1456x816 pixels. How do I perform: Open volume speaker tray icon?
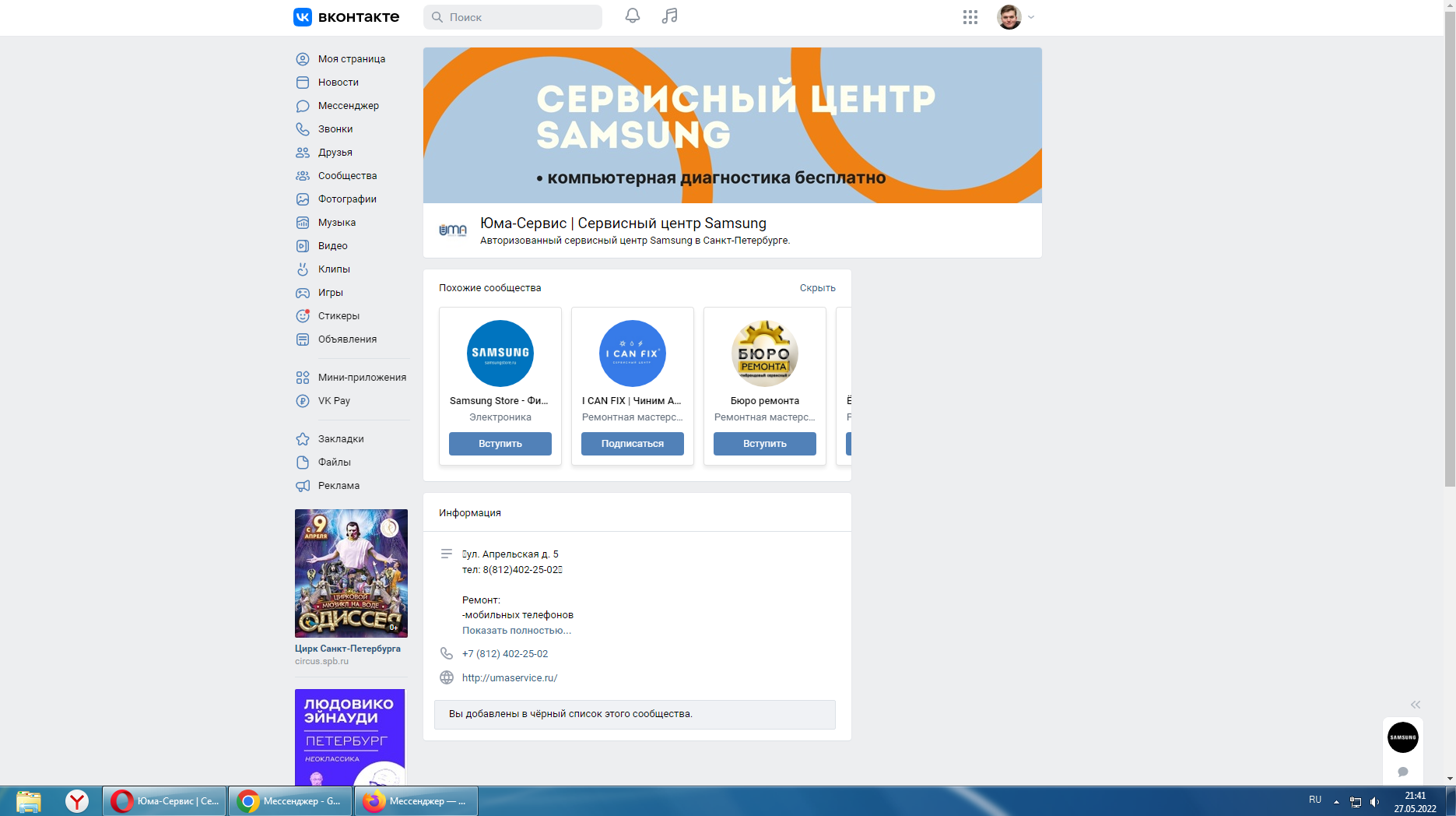pos(1375,802)
